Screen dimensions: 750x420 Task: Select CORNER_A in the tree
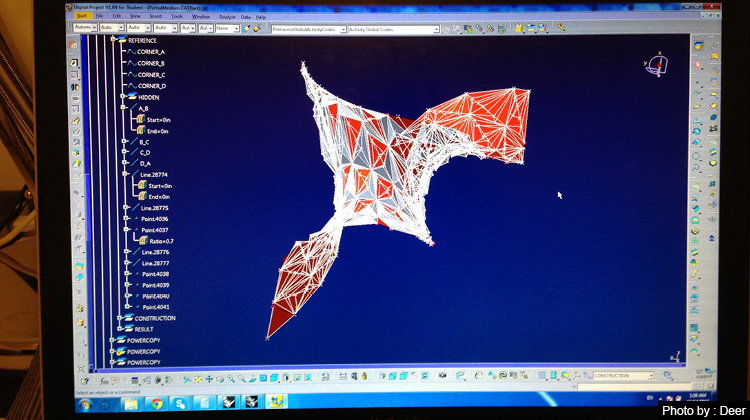[151, 52]
